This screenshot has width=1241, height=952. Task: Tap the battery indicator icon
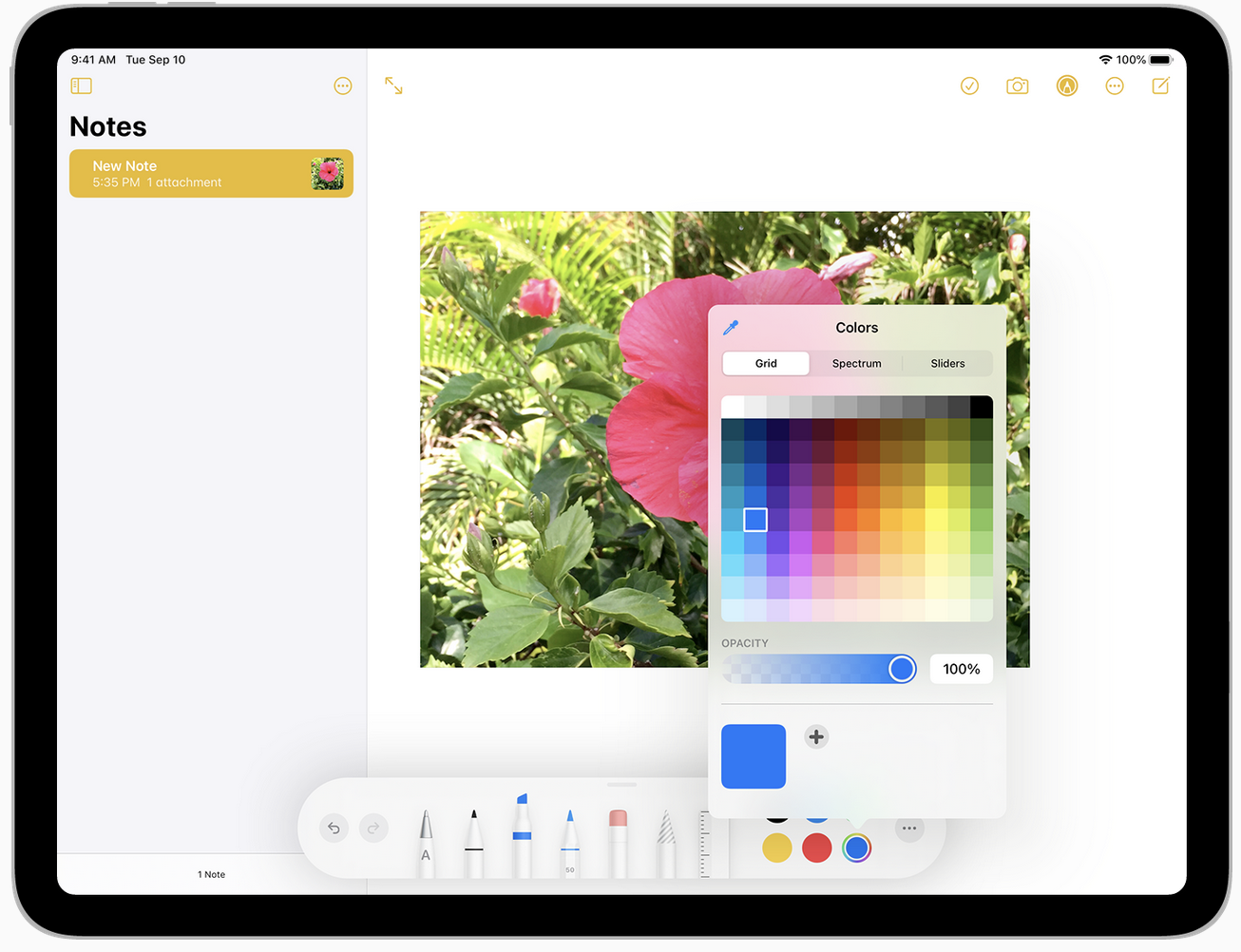pos(1161,59)
